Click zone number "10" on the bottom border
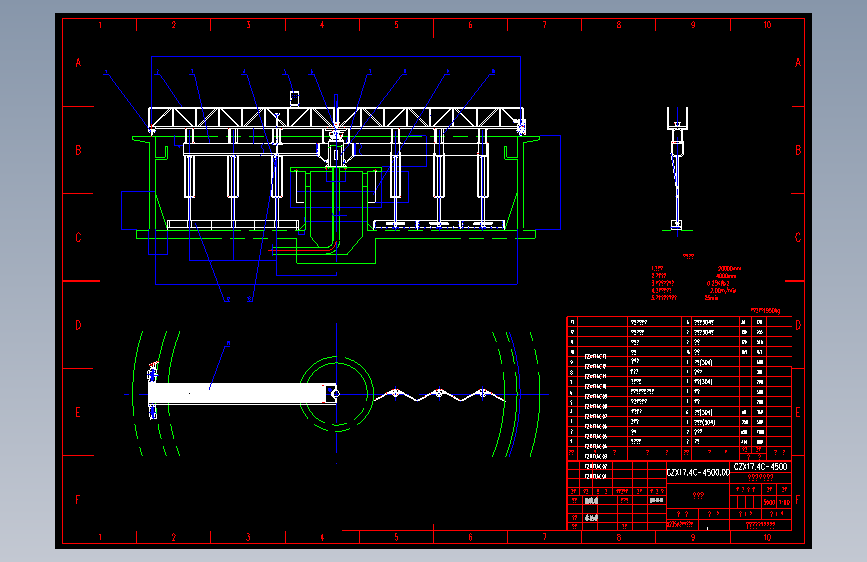 767,537
